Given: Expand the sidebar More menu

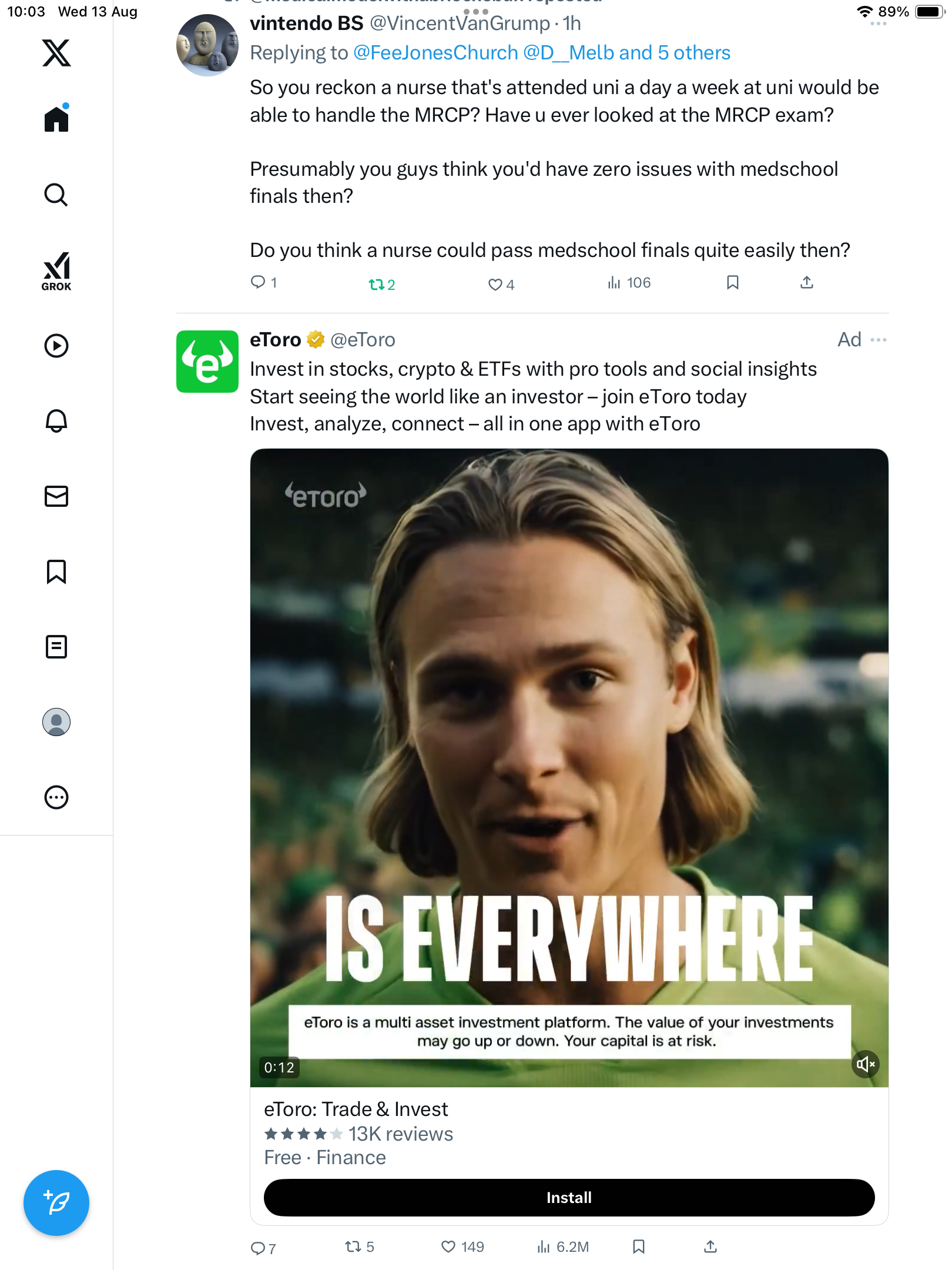Looking at the screenshot, I should pos(56,797).
